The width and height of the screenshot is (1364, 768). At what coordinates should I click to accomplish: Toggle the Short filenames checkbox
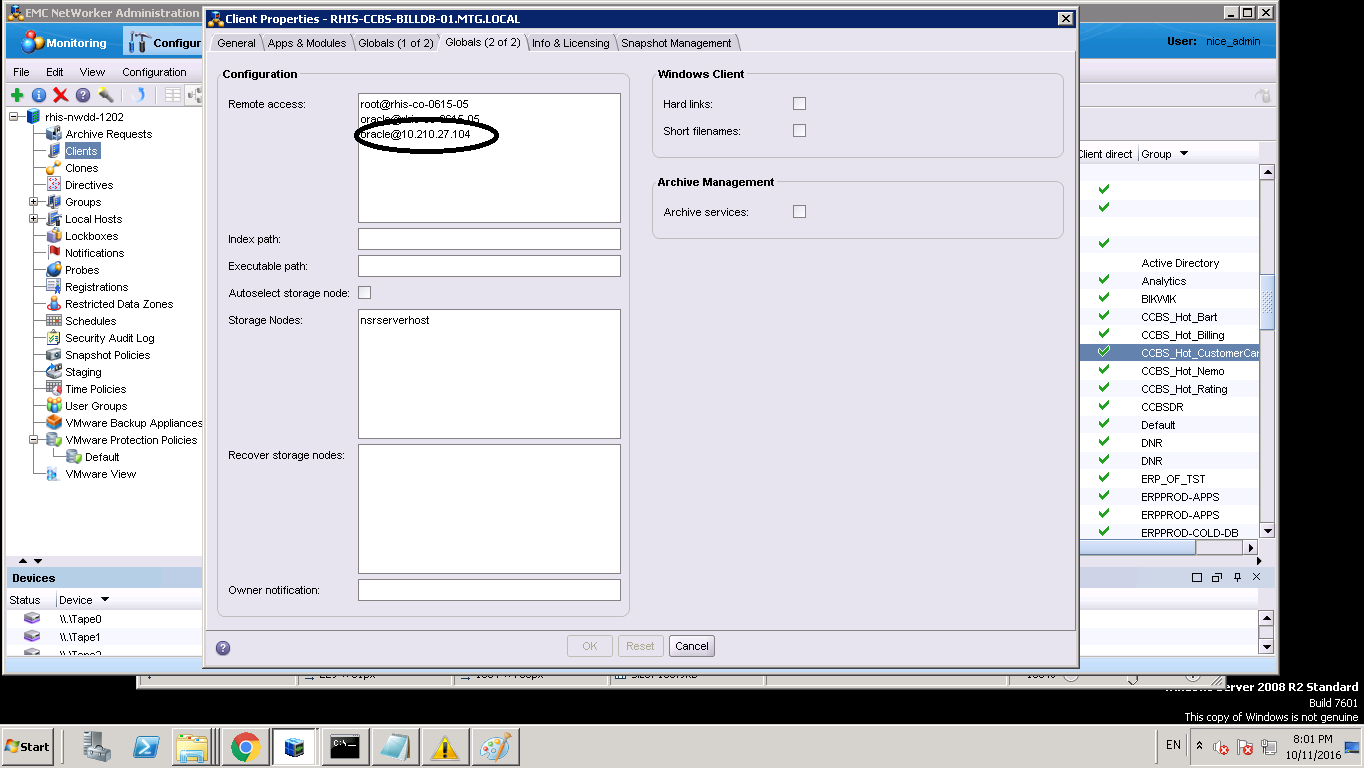click(x=799, y=131)
